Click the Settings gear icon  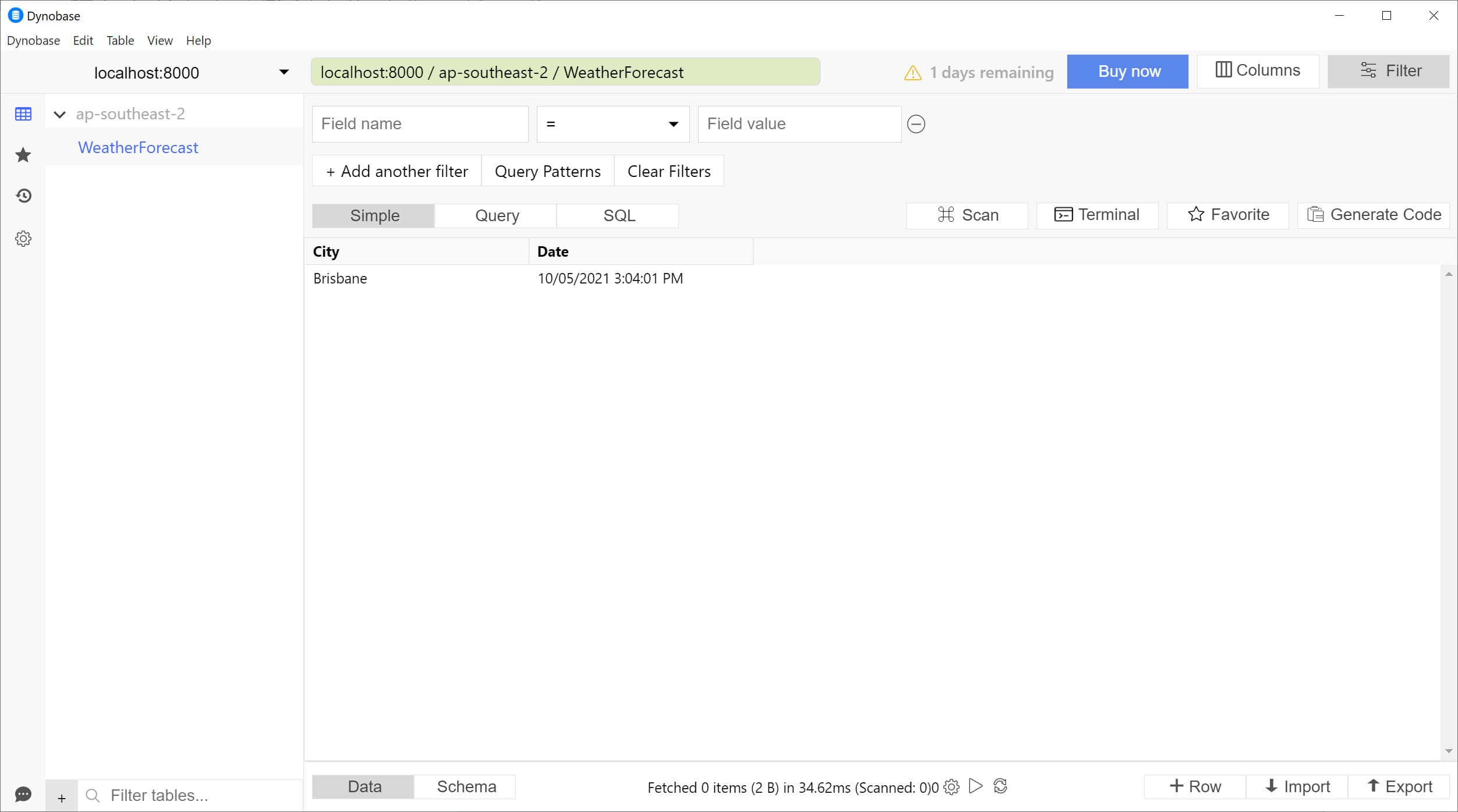[x=23, y=237]
